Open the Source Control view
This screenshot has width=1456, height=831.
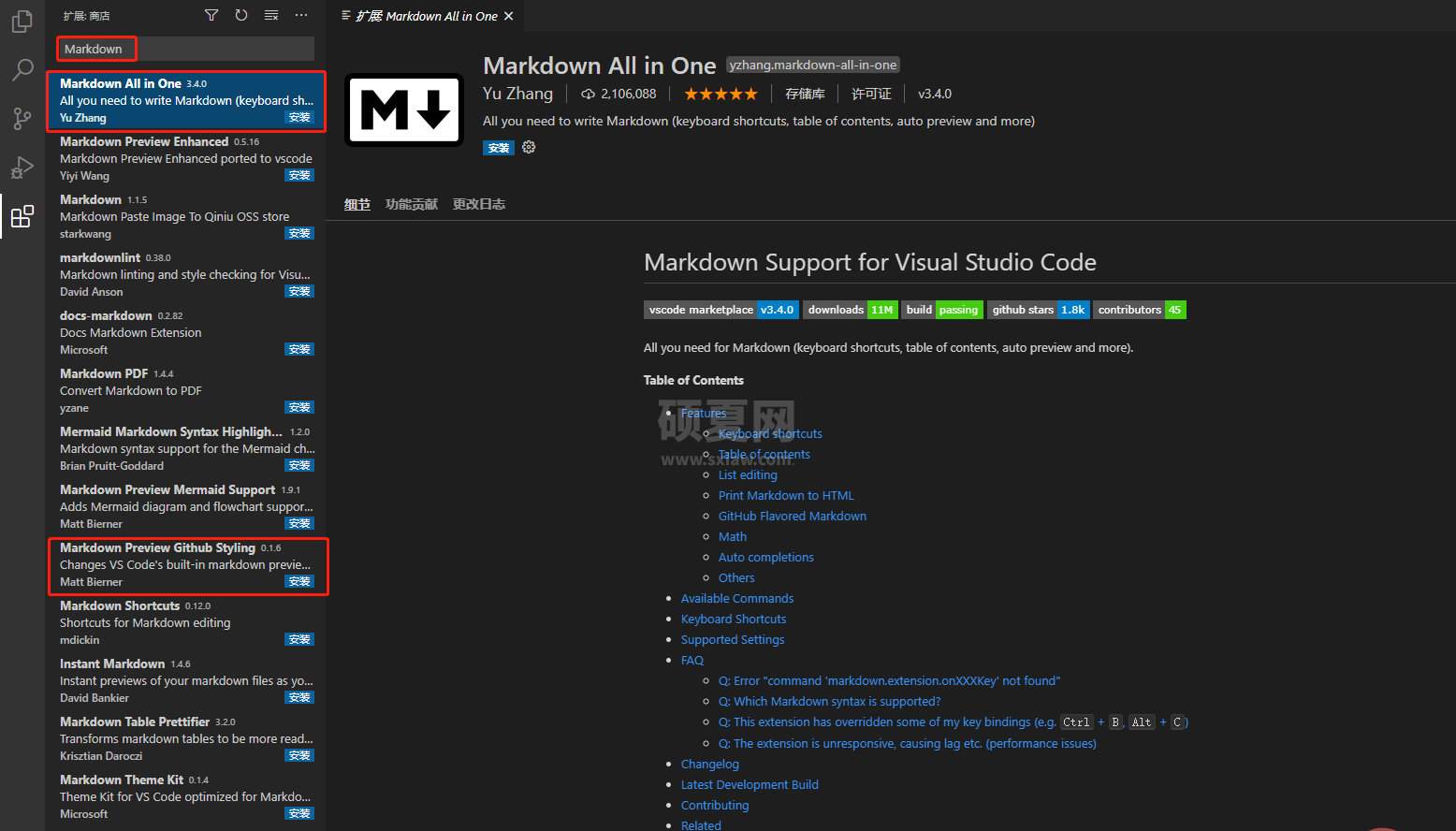click(22, 118)
